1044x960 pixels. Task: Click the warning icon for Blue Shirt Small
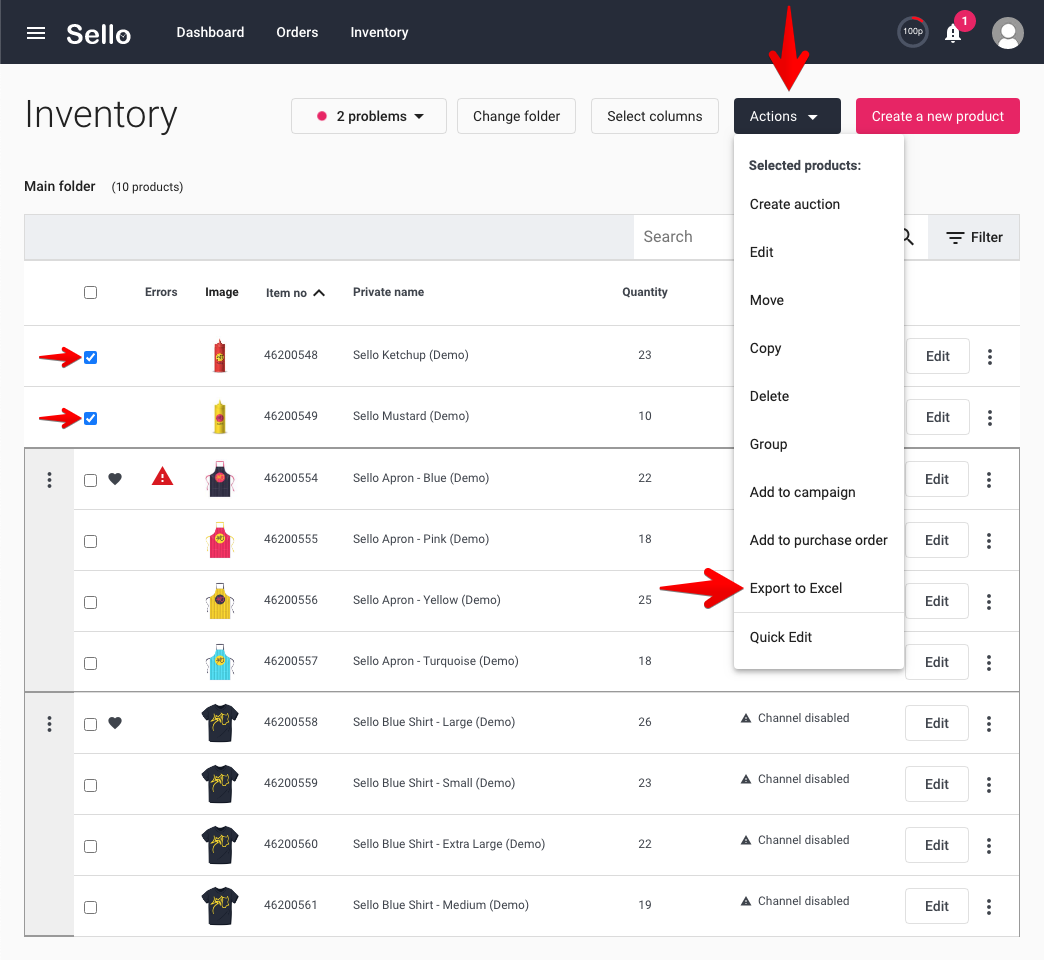click(x=746, y=779)
